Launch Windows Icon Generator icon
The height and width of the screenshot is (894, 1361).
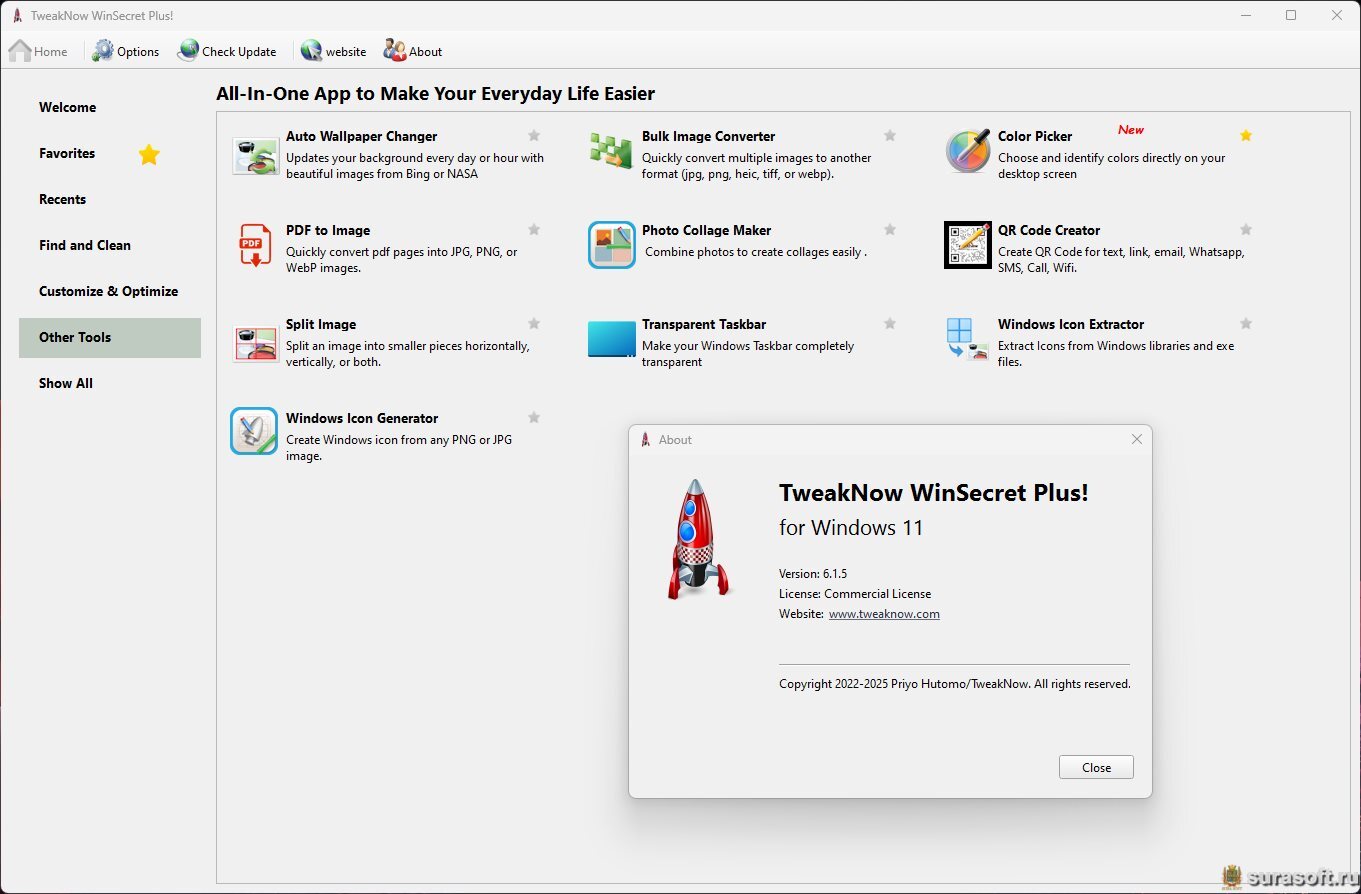(x=255, y=431)
